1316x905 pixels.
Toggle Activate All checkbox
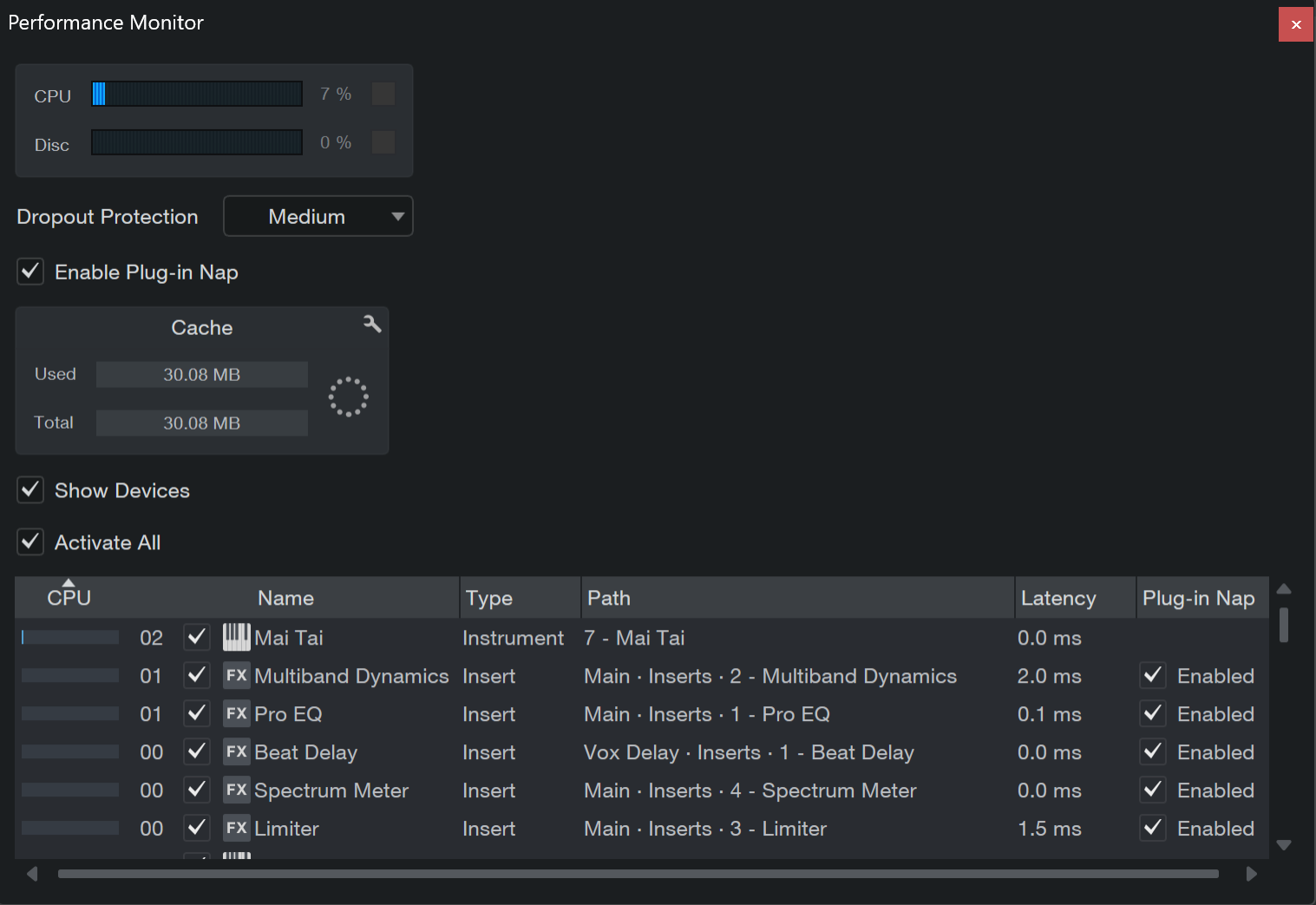(30, 542)
